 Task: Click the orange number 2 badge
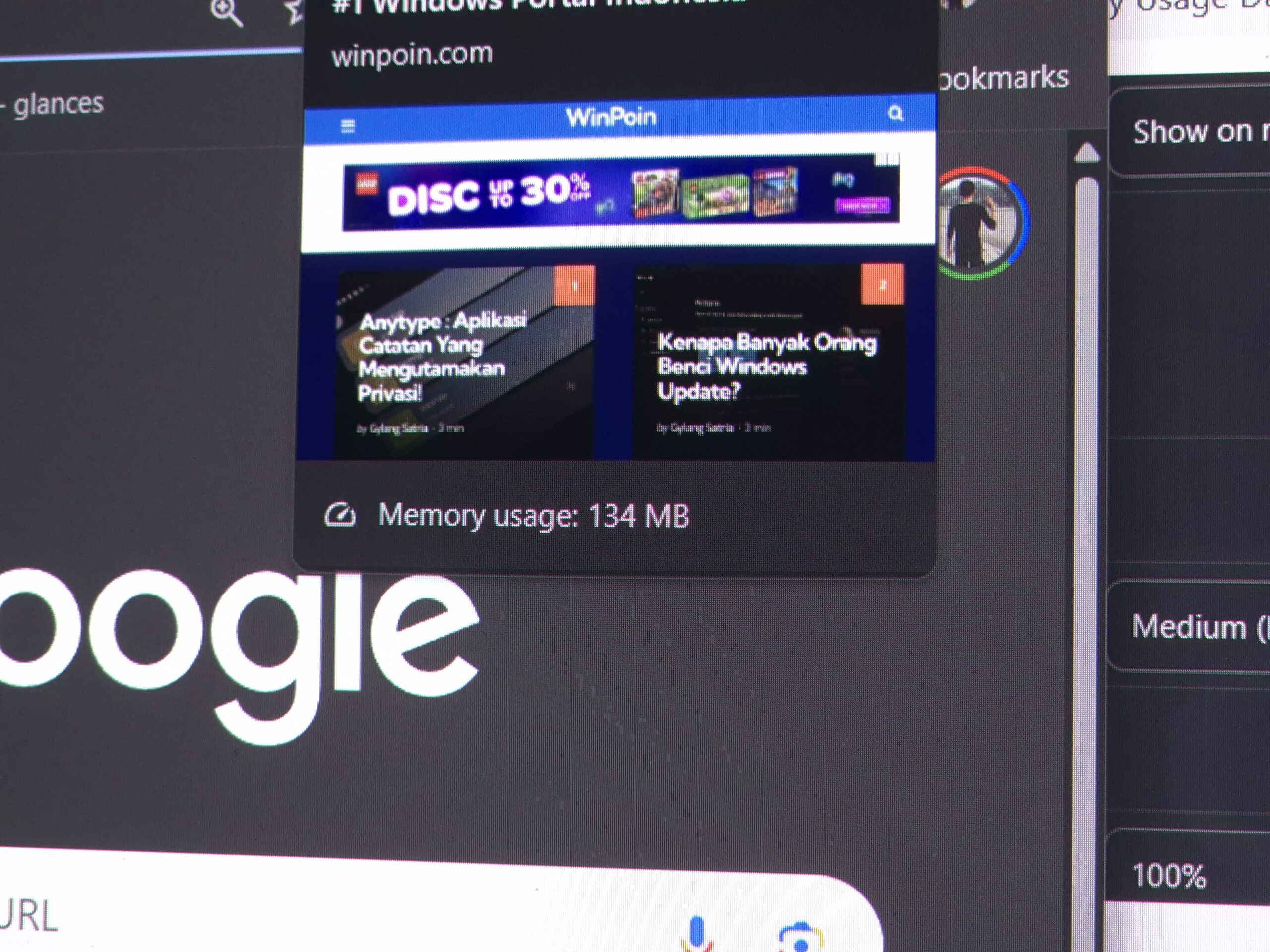click(883, 284)
